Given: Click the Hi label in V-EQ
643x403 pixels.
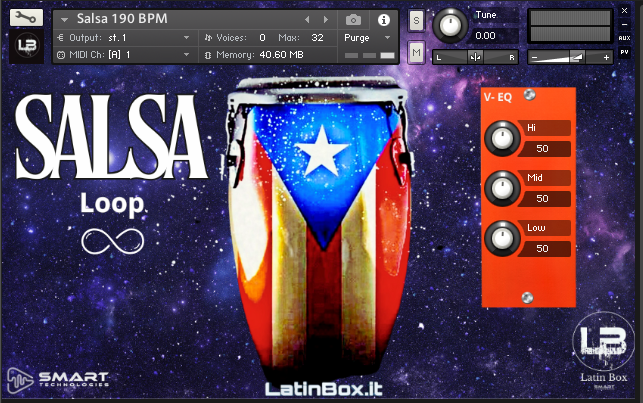Looking at the screenshot, I should pyautogui.click(x=531, y=128).
